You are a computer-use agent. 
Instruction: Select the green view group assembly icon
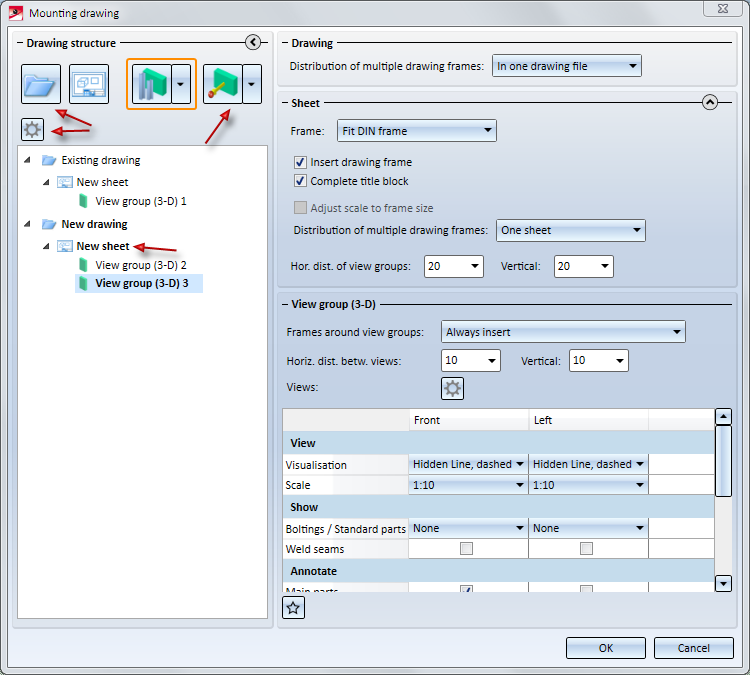(x=150, y=84)
